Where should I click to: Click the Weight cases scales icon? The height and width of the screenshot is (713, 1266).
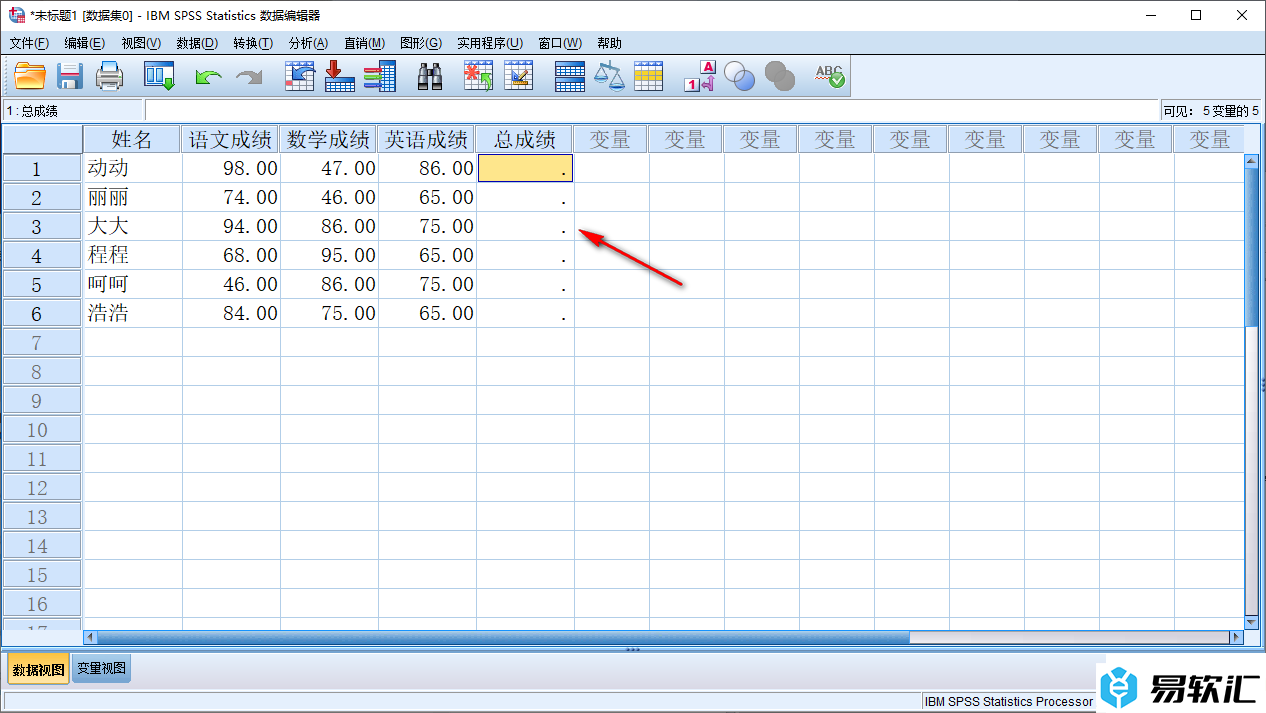coord(609,76)
